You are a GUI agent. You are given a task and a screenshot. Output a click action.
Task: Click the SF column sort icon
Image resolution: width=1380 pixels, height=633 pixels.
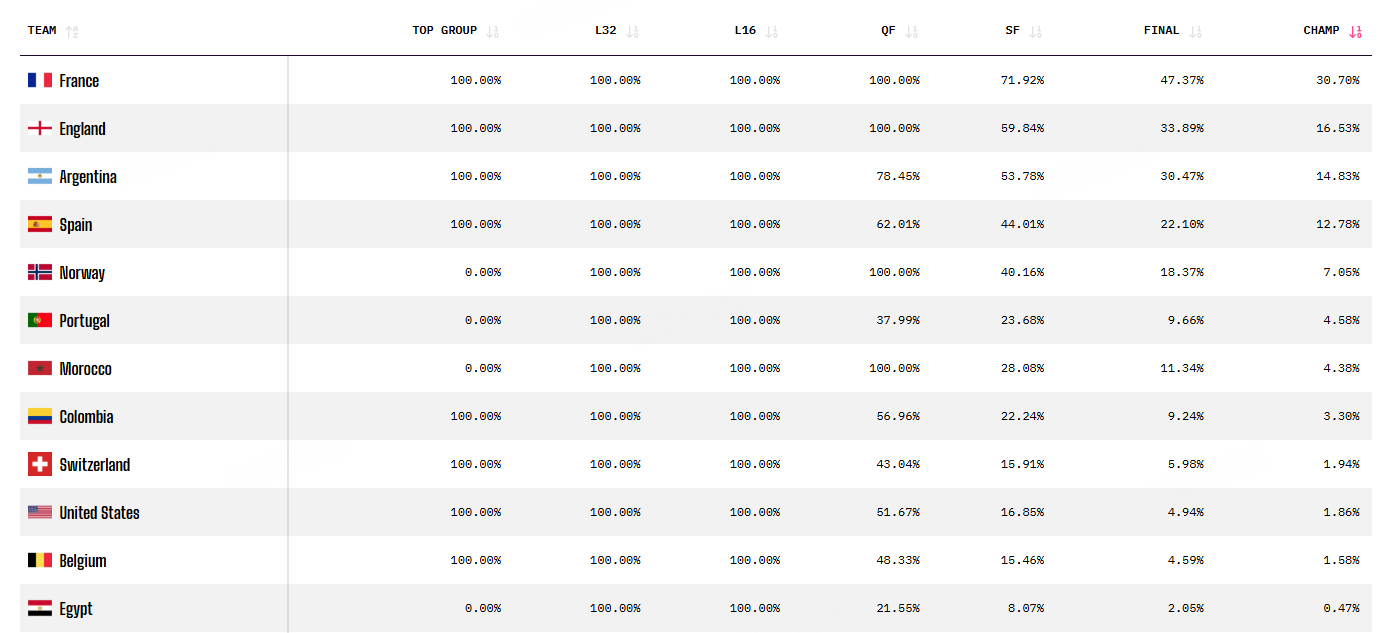[1035, 31]
